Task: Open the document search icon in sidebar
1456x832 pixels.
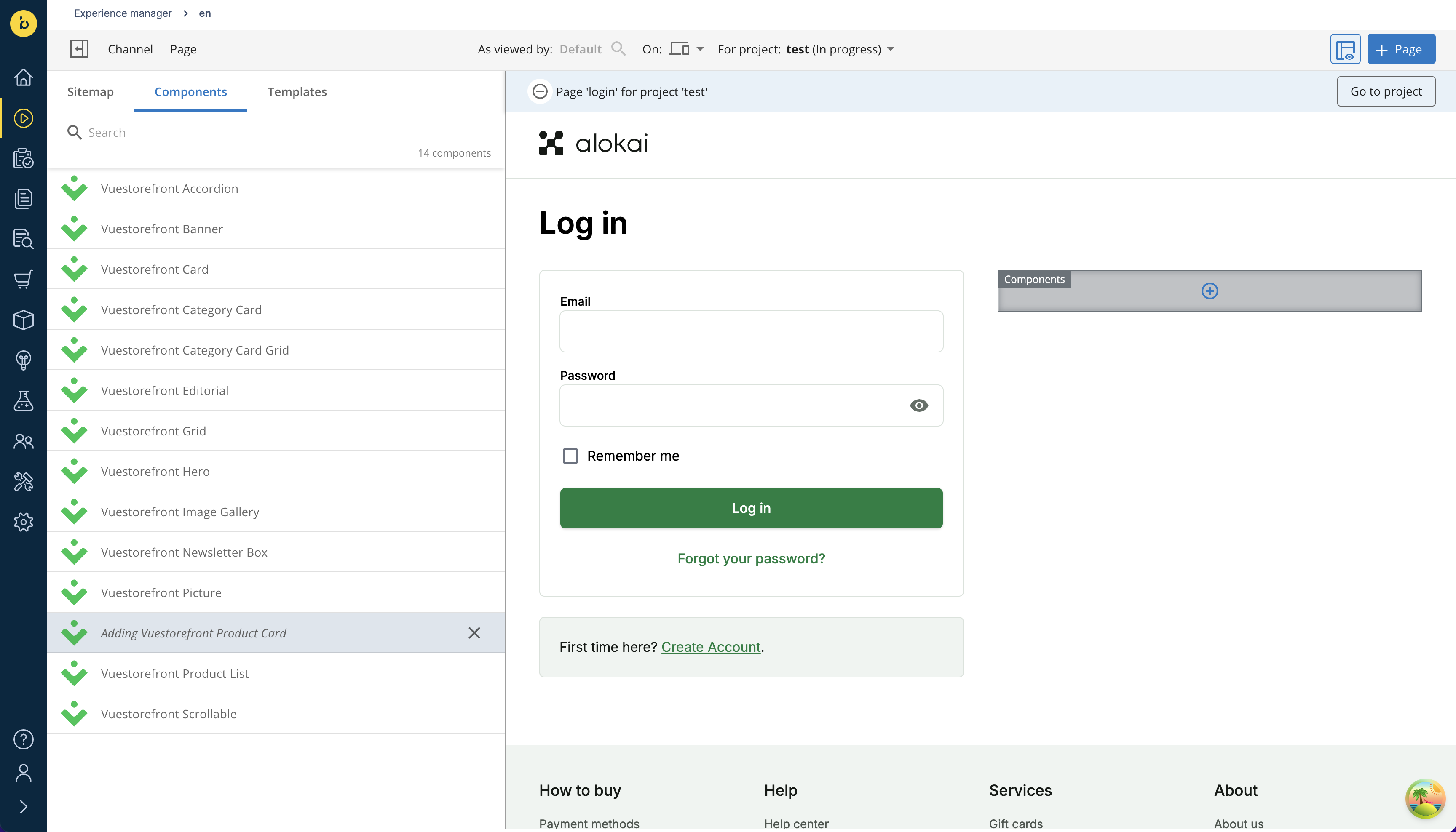Action: point(24,239)
